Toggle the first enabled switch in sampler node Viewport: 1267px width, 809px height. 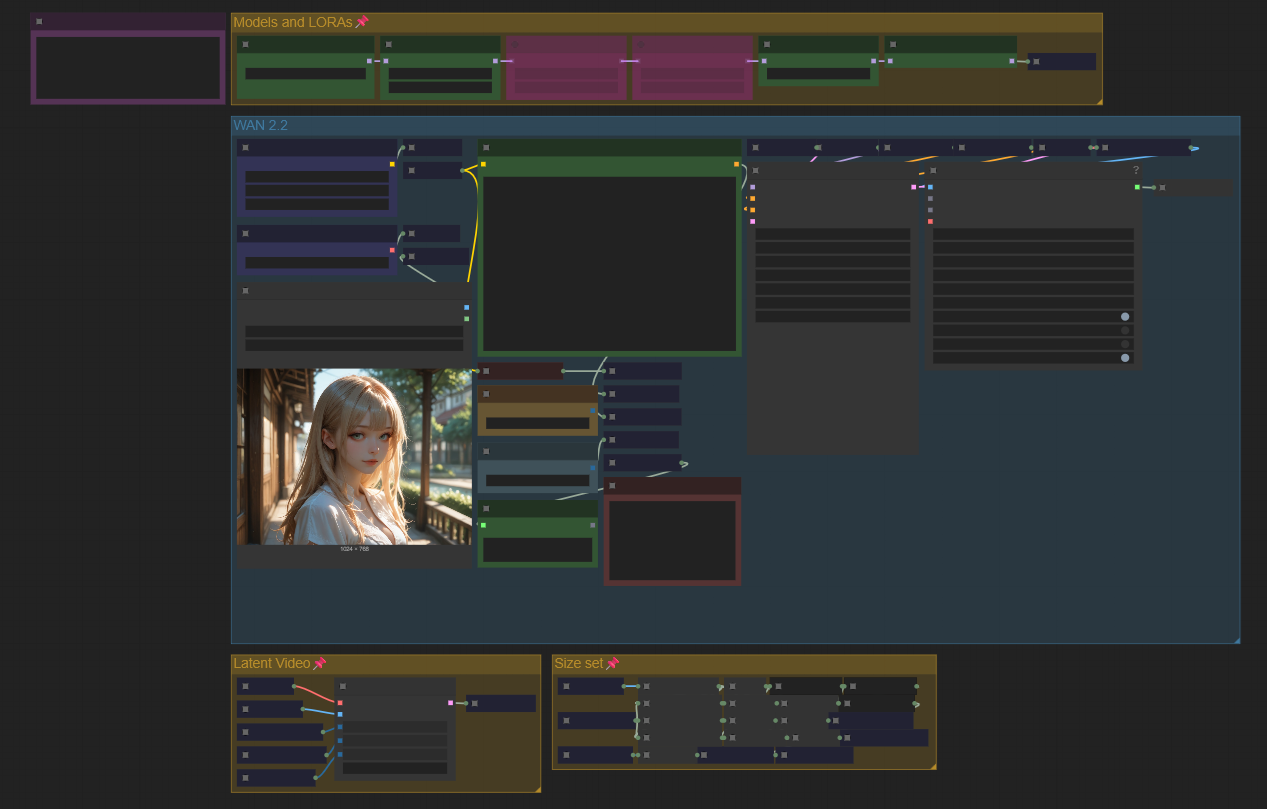(1125, 317)
